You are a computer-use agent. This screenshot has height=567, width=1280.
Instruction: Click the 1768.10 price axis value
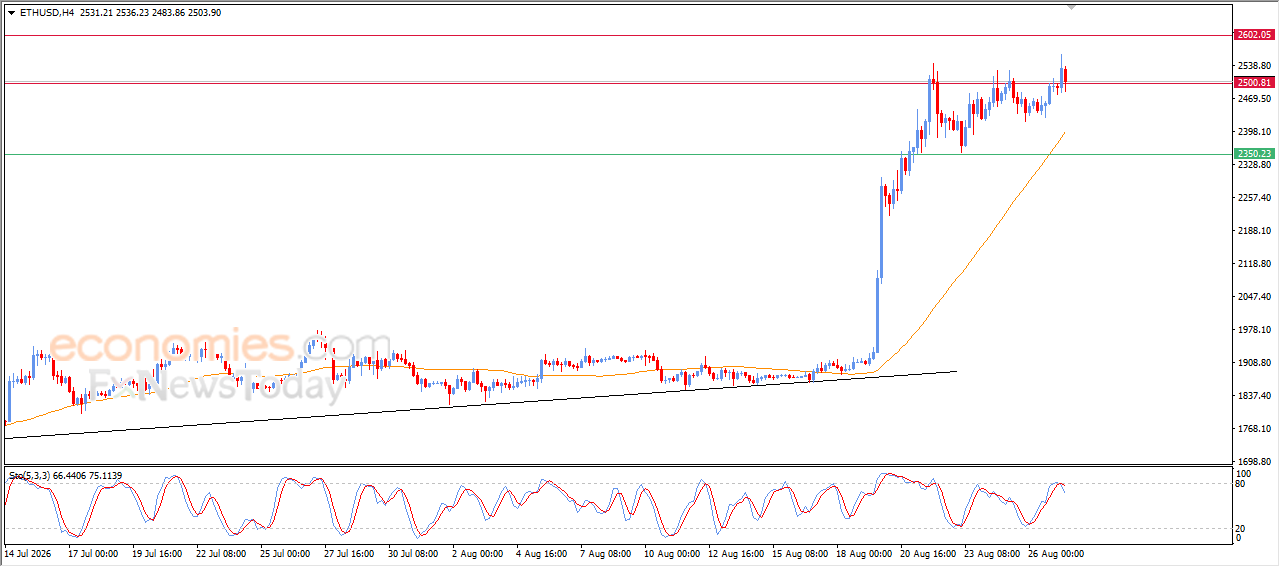click(1253, 428)
